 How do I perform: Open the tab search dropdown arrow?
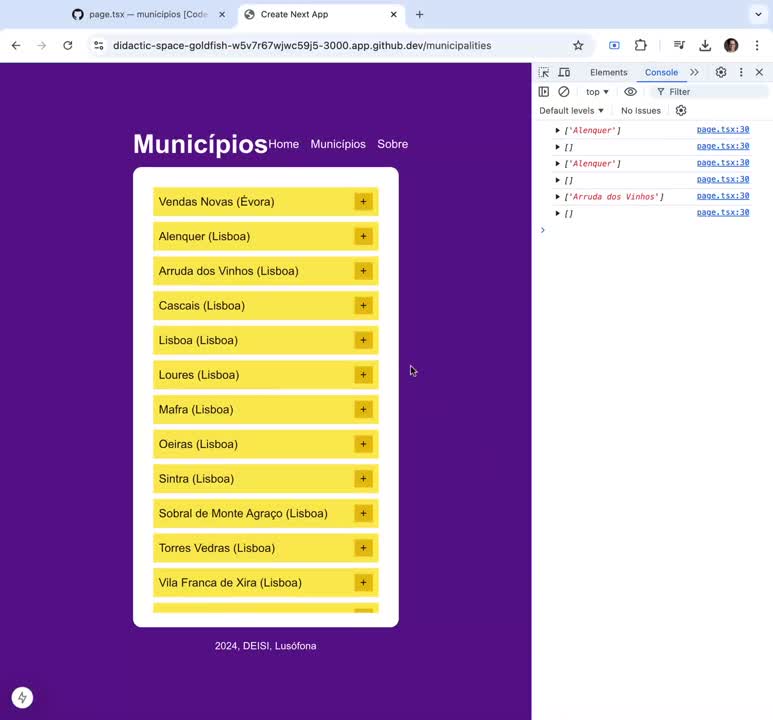(x=758, y=14)
